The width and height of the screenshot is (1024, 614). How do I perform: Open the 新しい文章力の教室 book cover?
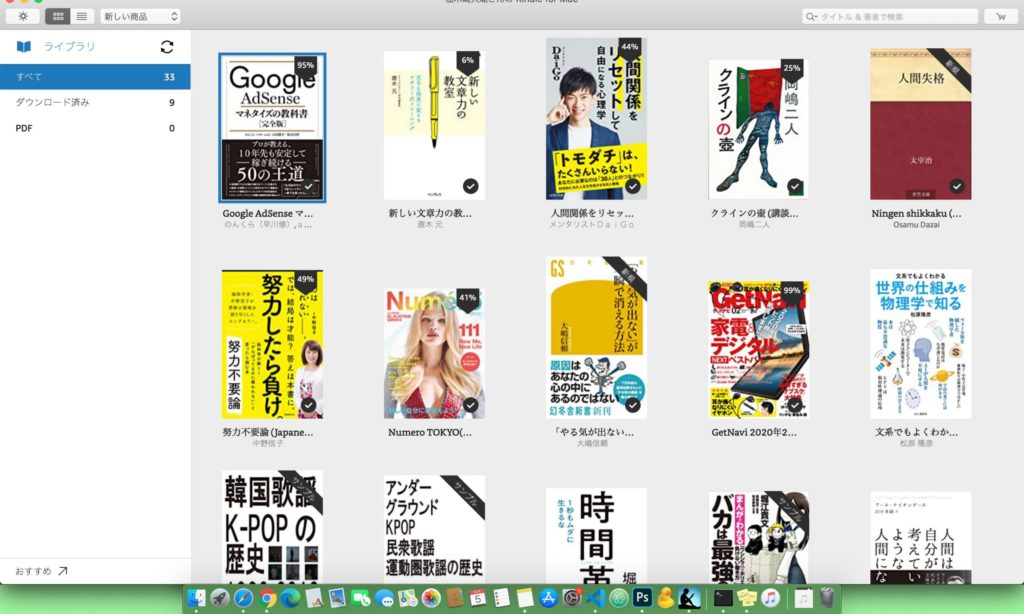tap(434, 125)
